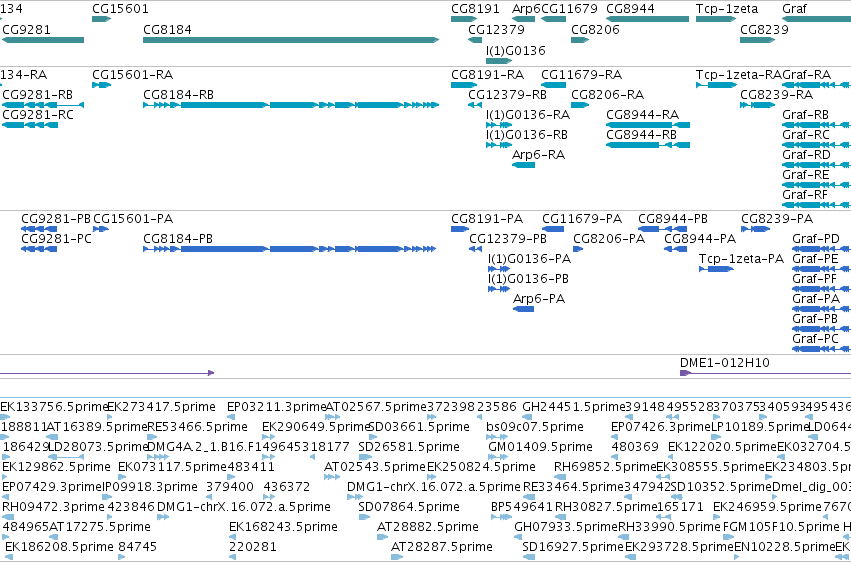Image resolution: width=851 pixels, height=562 pixels.
Task: Select the CG8206-PA protein label
Action: coord(609,239)
